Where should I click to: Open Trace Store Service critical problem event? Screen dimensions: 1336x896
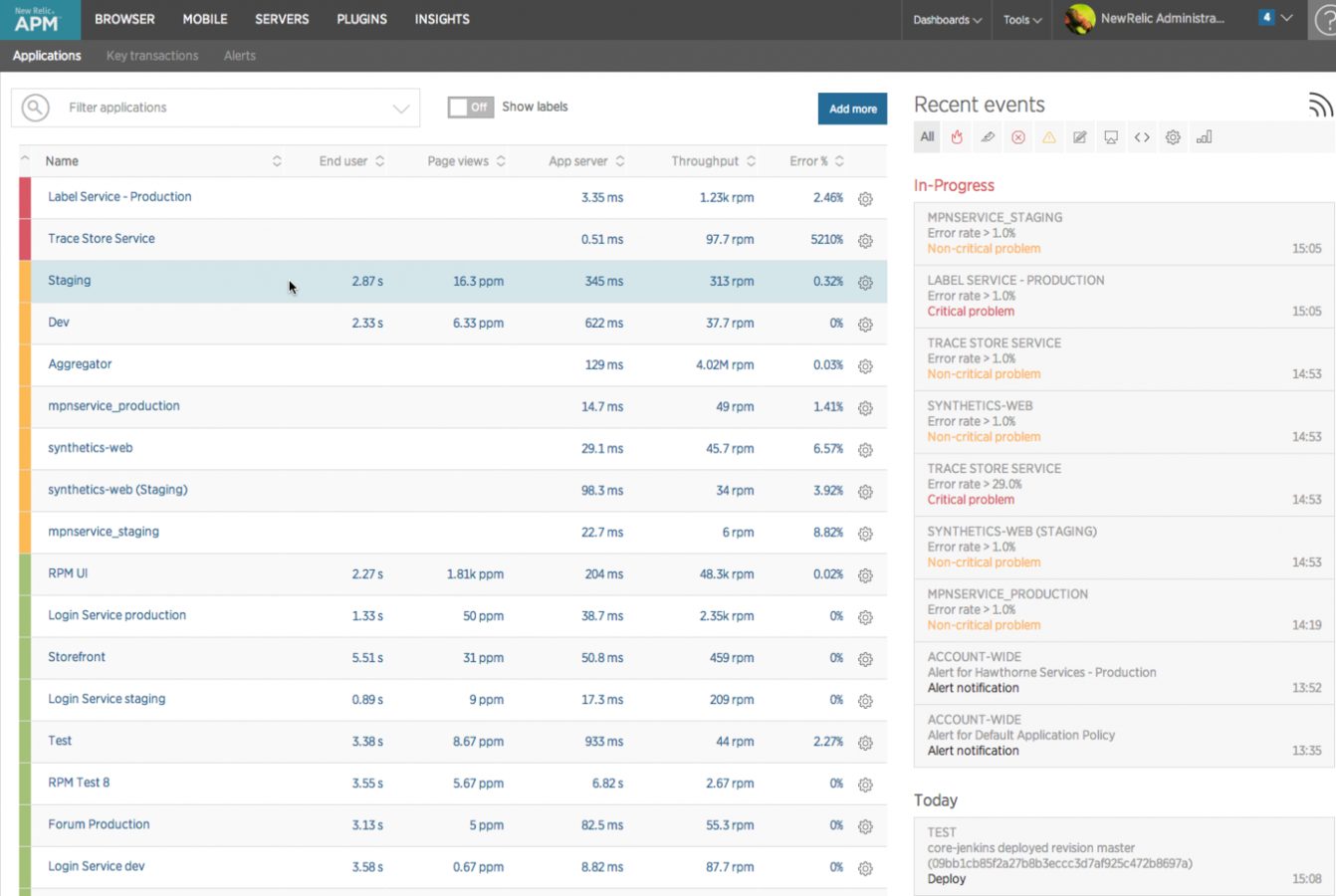coord(1124,484)
